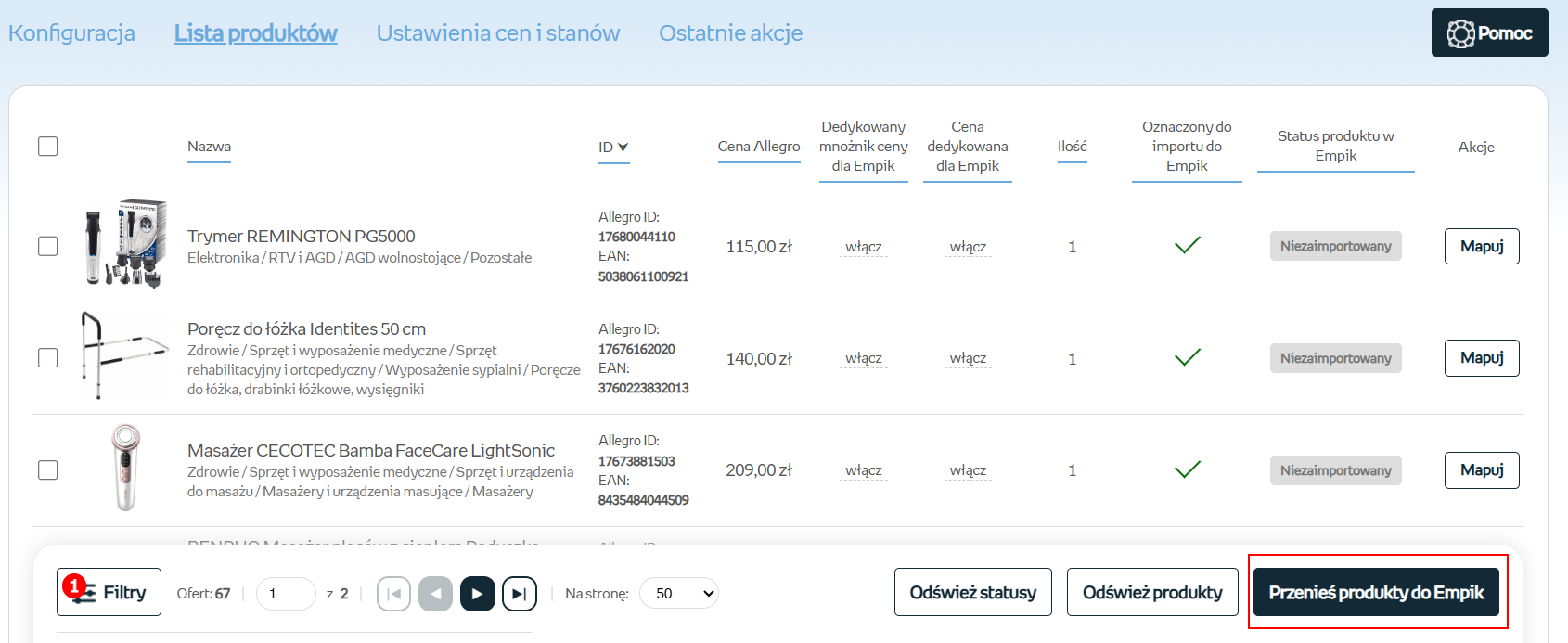Sort by Status produktu w Empik column

pyautogui.click(x=1335, y=147)
